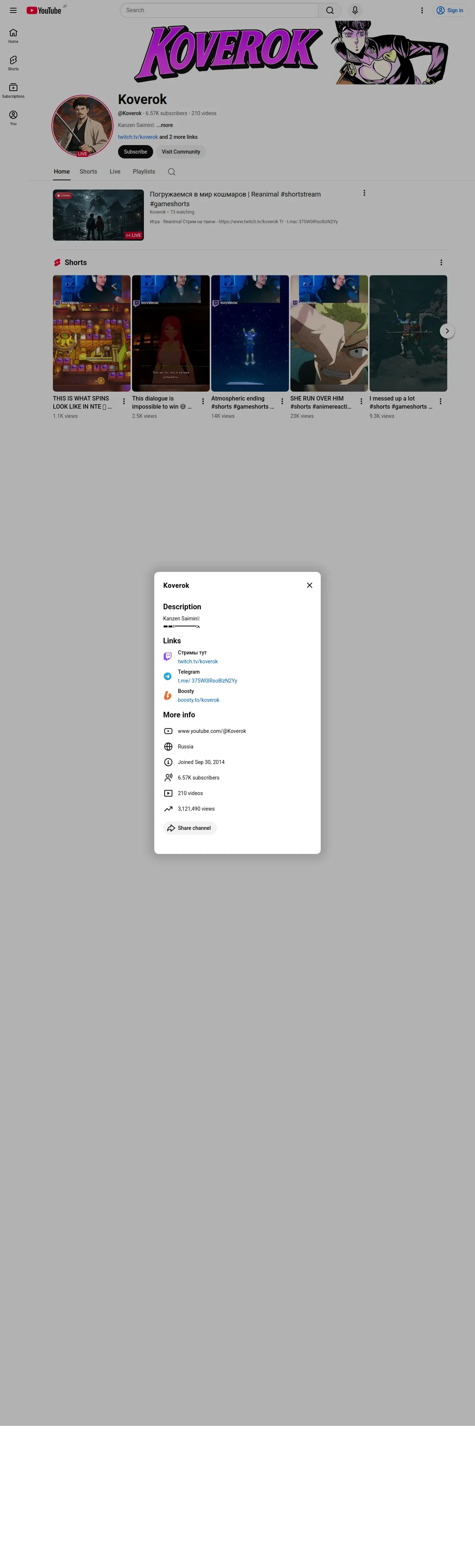The width and height of the screenshot is (475, 1568).
Task: Click the Visit Community button
Action: pyautogui.click(x=181, y=151)
